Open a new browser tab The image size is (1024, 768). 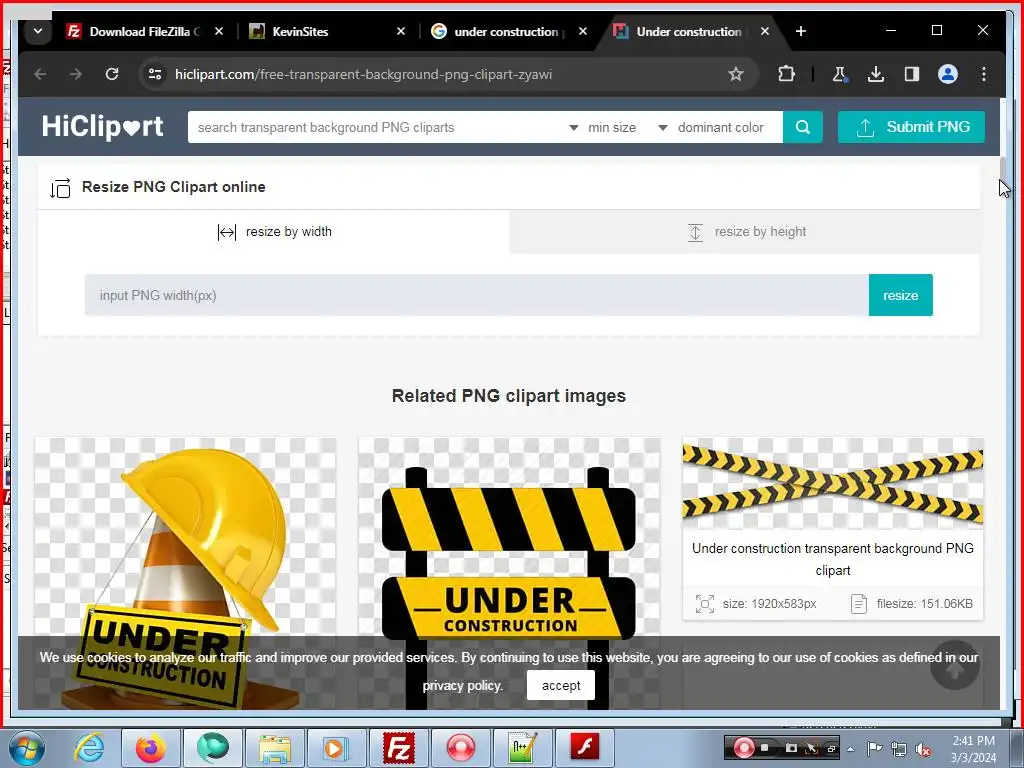pyautogui.click(x=801, y=31)
